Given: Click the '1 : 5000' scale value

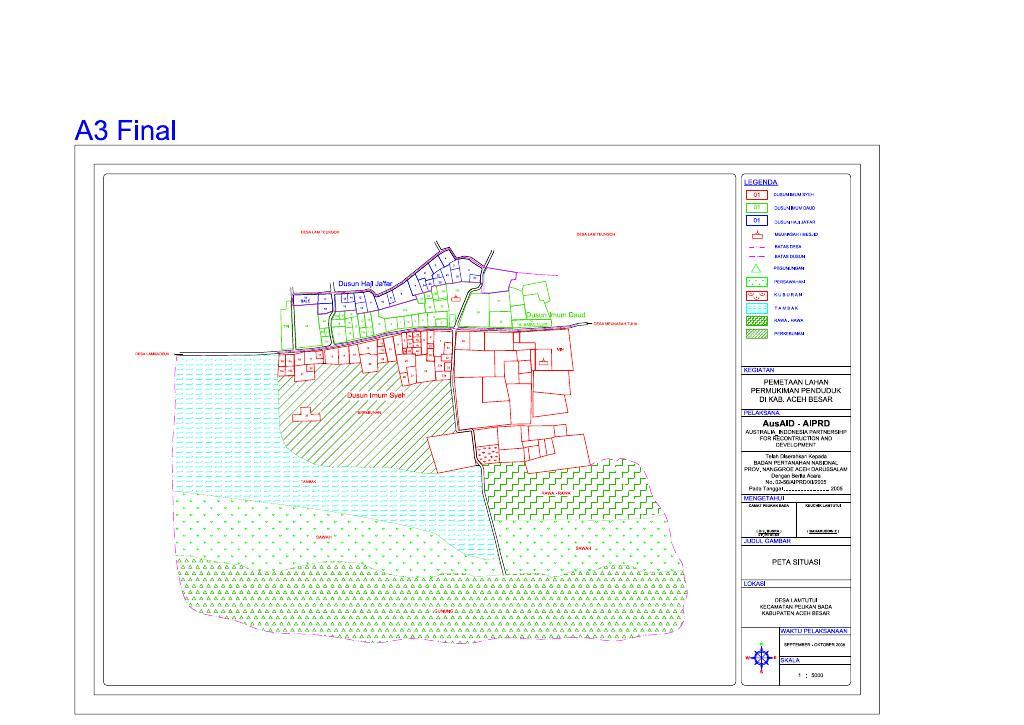Looking at the screenshot, I should click(810, 675).
